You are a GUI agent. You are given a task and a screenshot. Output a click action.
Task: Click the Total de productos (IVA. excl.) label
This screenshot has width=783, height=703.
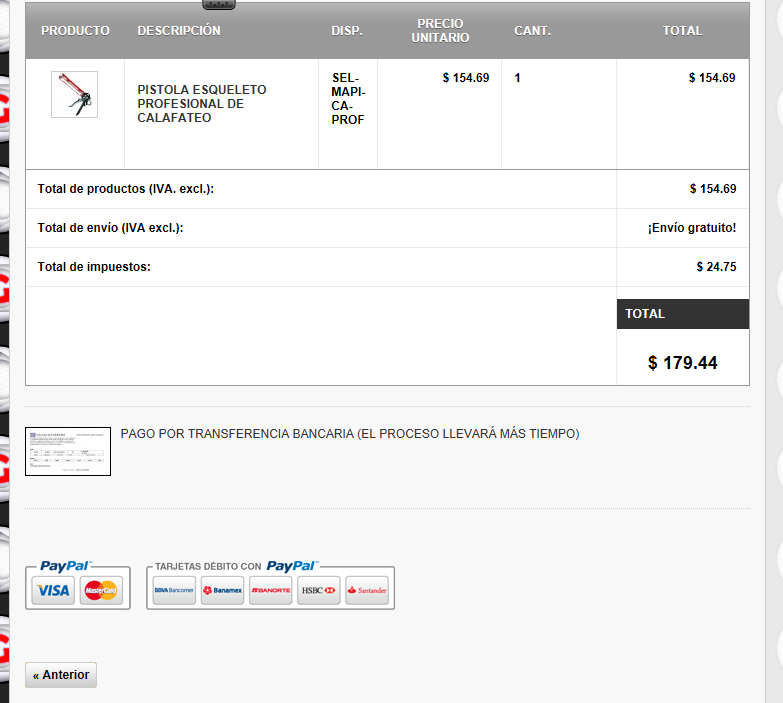[126, 189]
